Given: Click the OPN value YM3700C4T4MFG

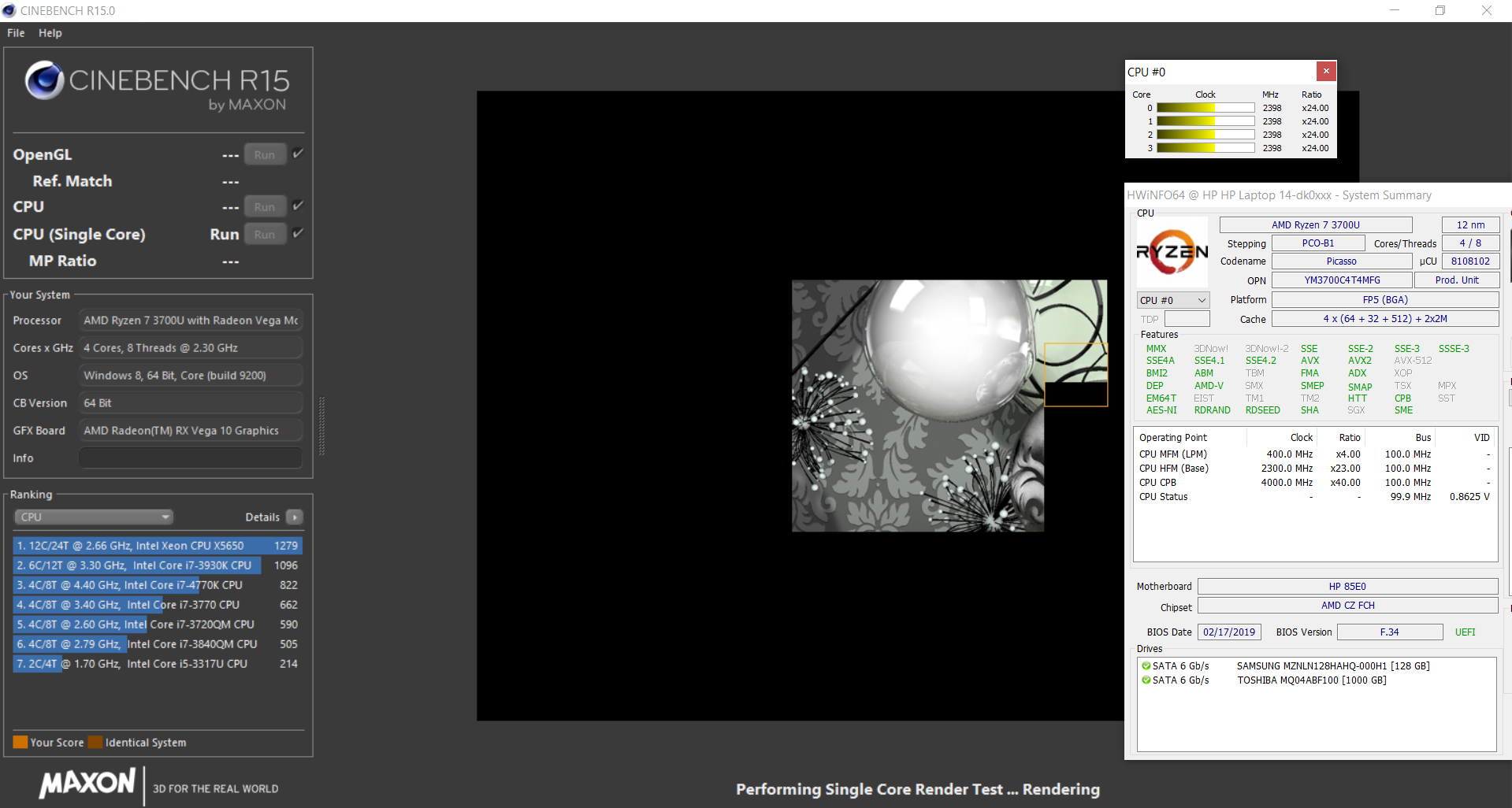Looking at the screenshot, I should (x=1341, y=280).
